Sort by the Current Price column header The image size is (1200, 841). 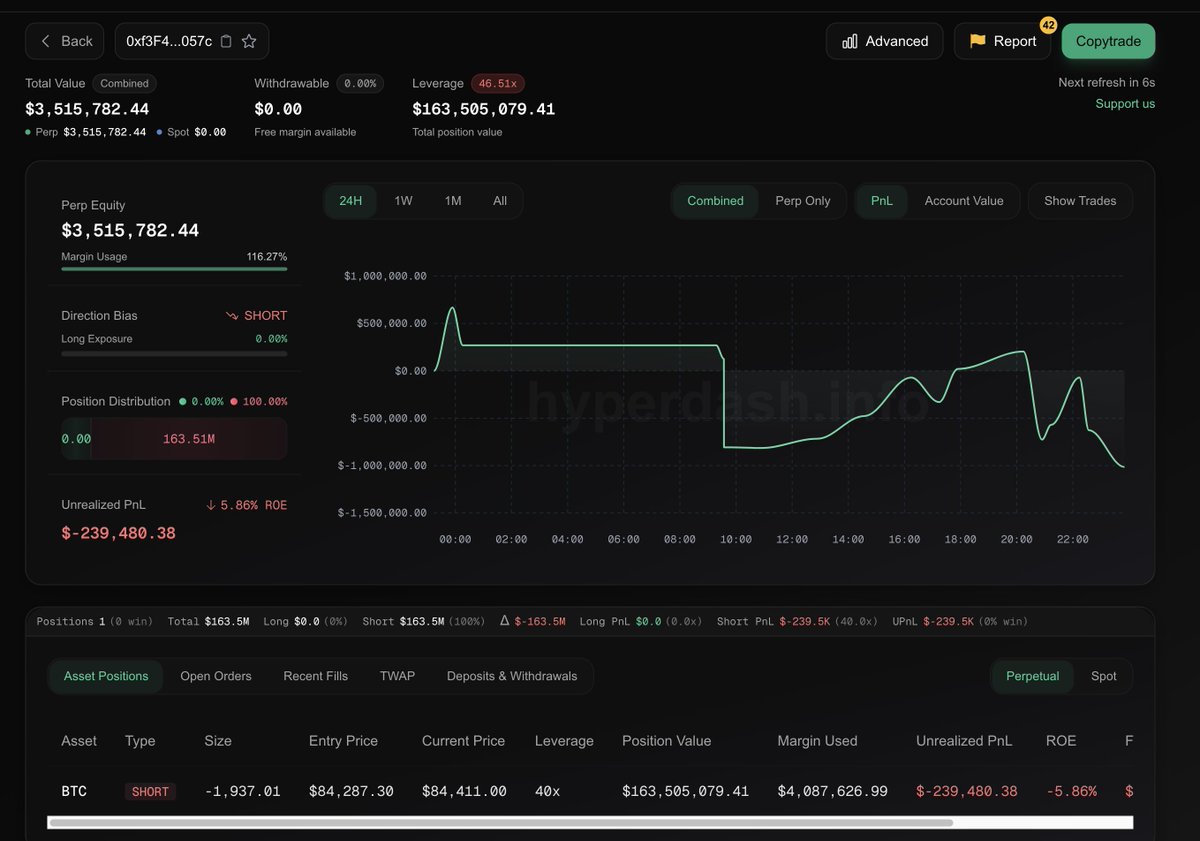coord(463,741)
